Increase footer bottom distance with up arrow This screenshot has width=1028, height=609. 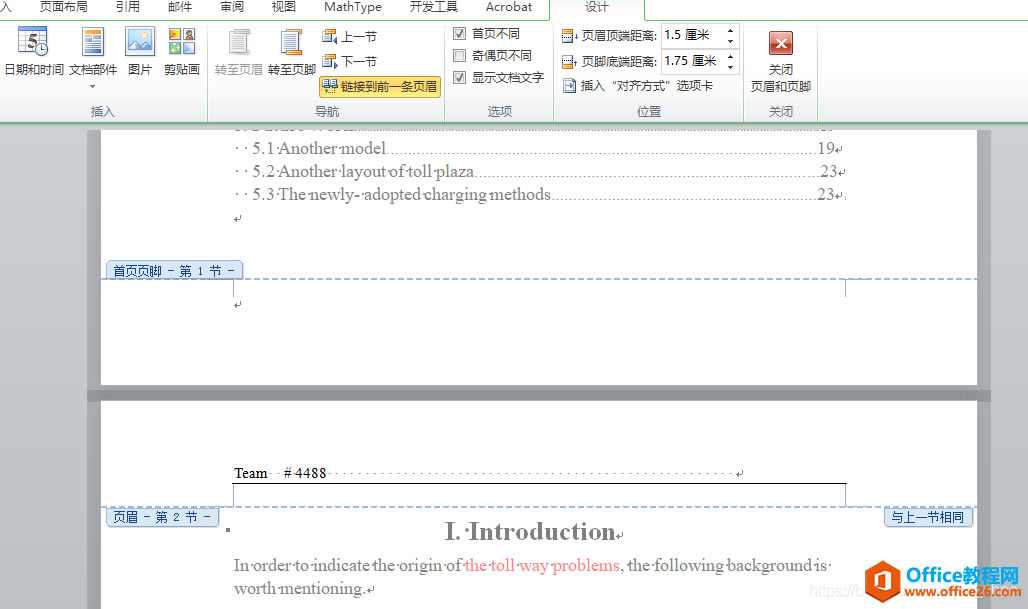730,56
